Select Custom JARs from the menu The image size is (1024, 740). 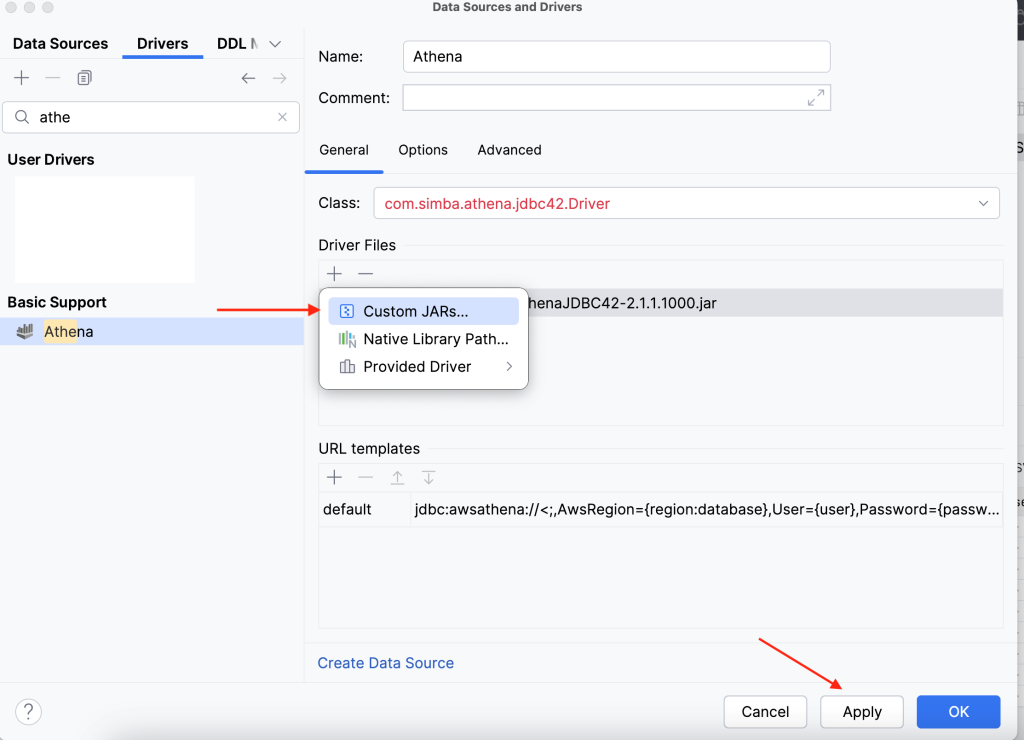417,311
